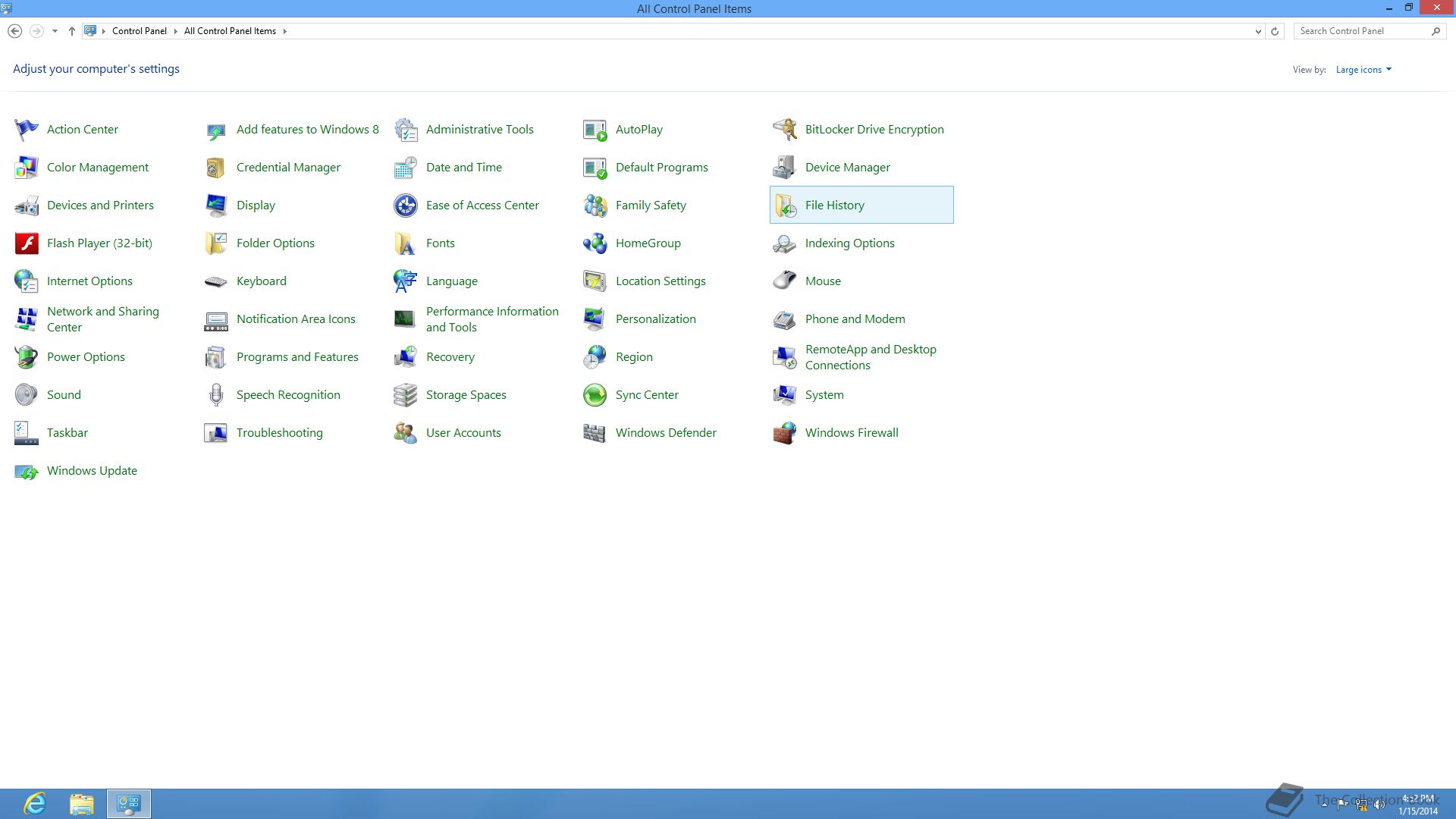Click the Family Safety icon
The width and height of the screenshot is (1456, 819).
click(x=595, y=206)
